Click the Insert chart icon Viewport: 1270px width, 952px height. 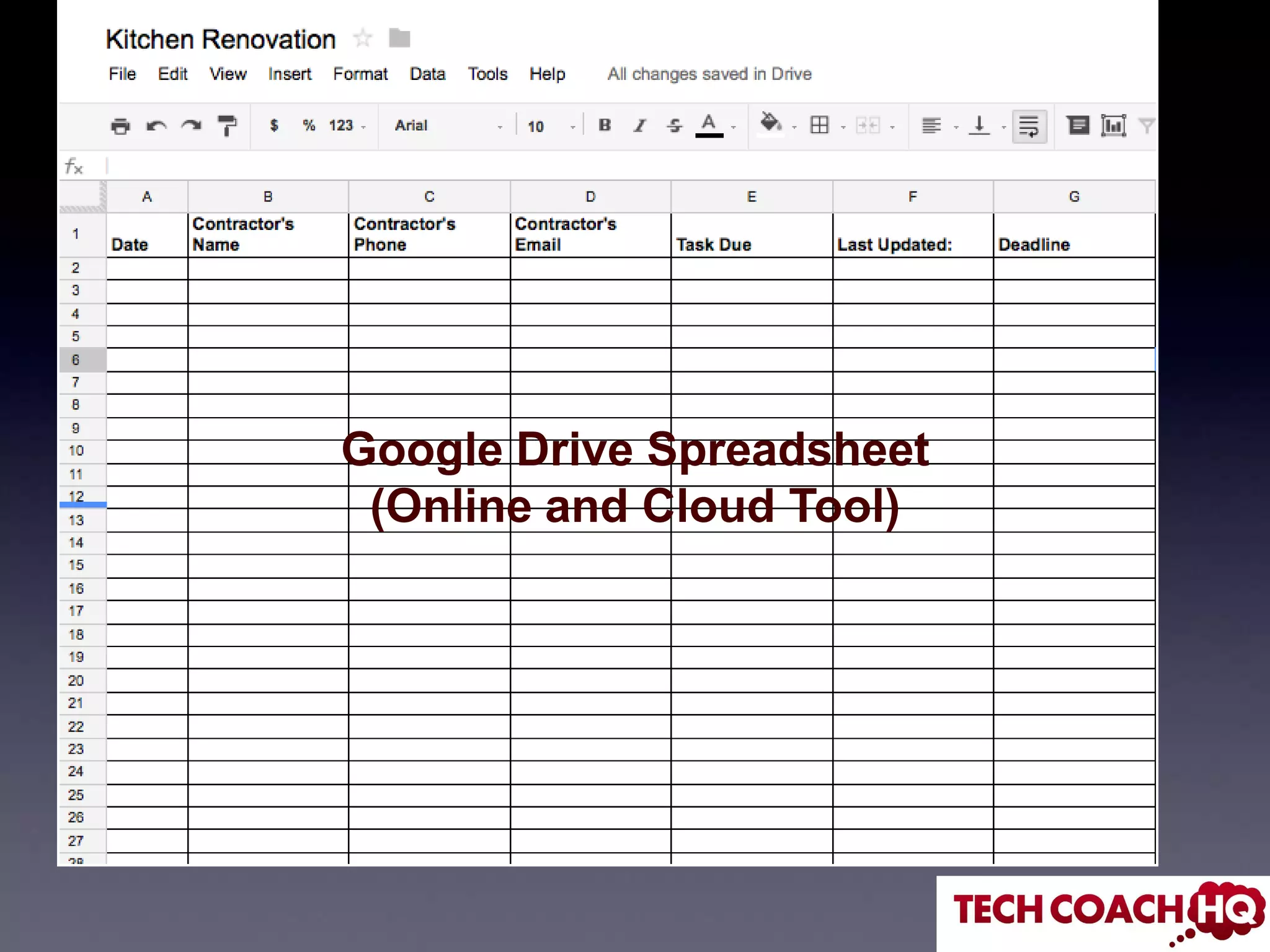pyautogui.click(x=1114, y=126)
